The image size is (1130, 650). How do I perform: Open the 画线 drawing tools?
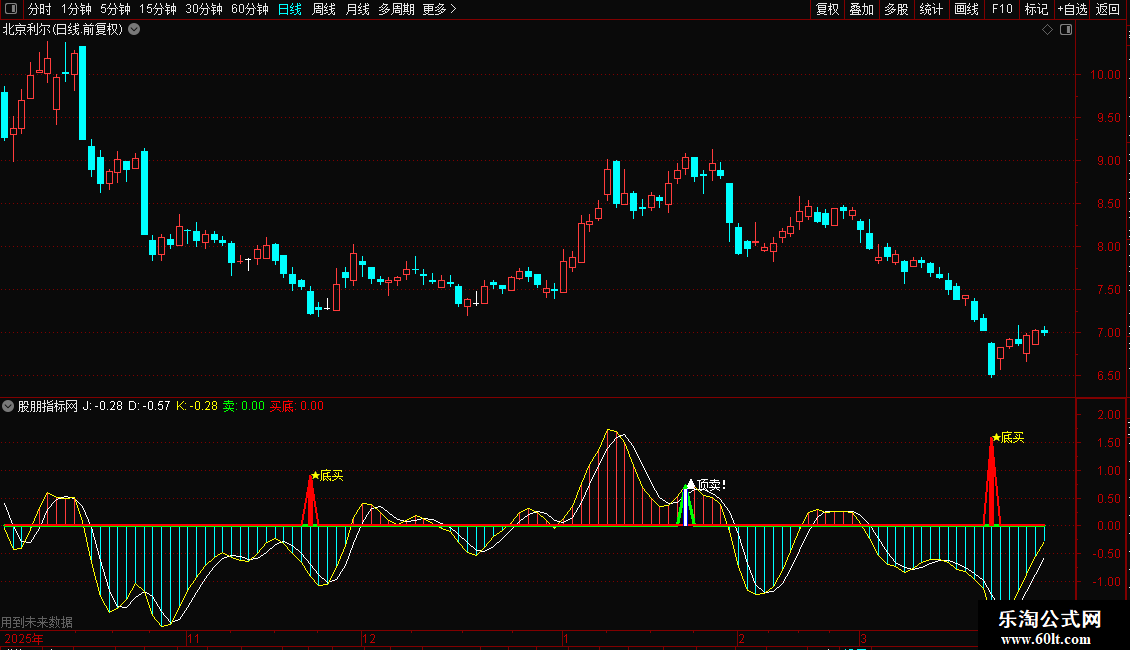coord(966,9)
